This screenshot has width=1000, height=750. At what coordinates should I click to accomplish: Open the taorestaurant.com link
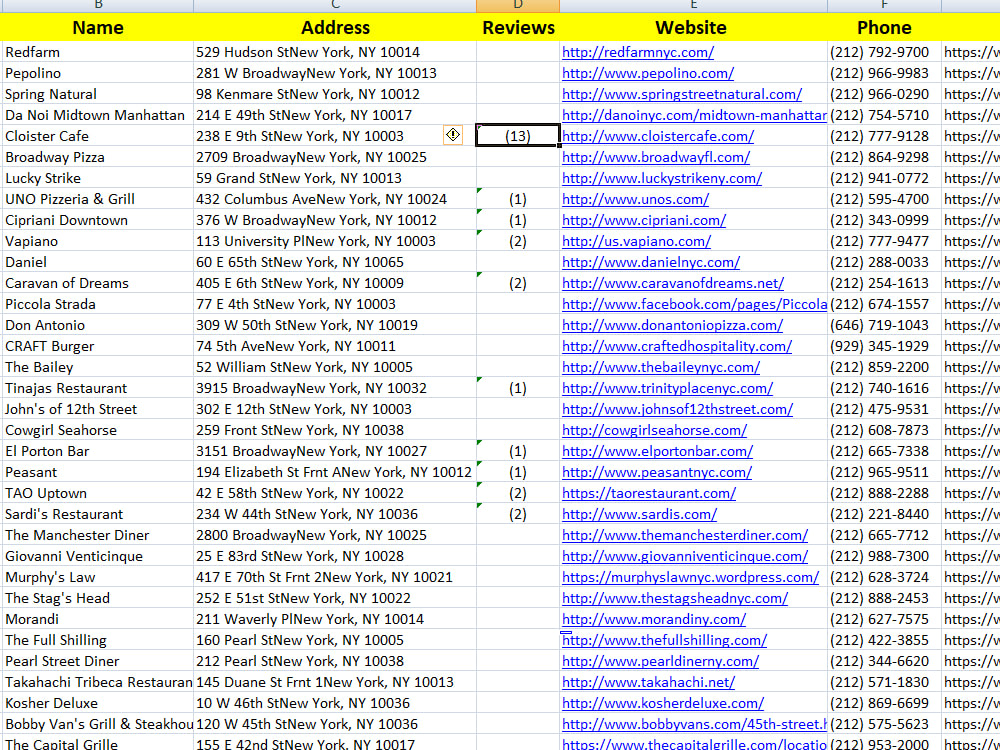(x=649, y=494)
